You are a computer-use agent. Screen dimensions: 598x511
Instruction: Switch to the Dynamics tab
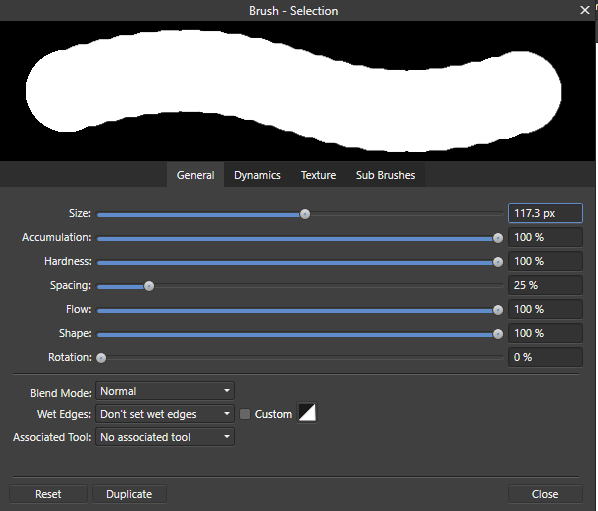coord(257,175)
